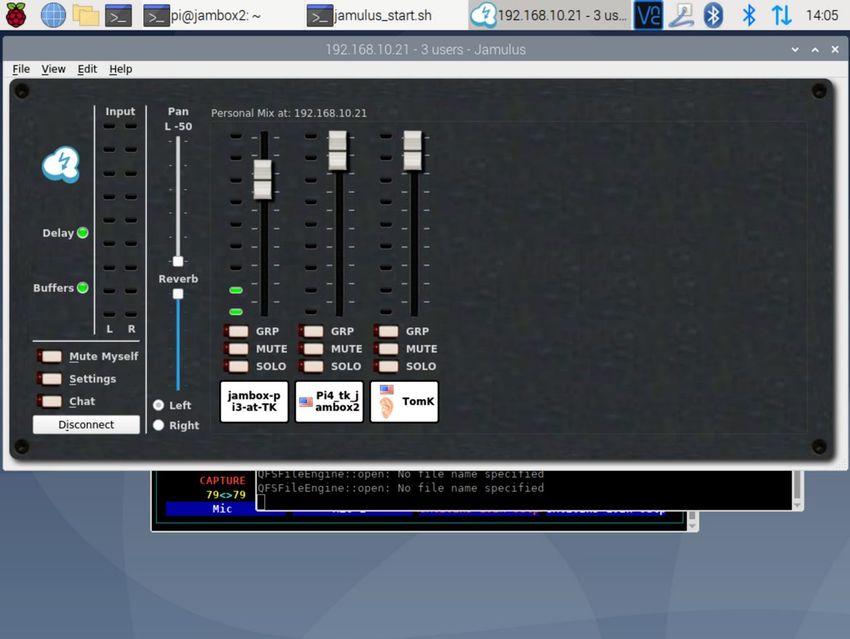Click the jambox-pi3-at-TK fader knob
850x639 pixels.
[x=262, y=179]
